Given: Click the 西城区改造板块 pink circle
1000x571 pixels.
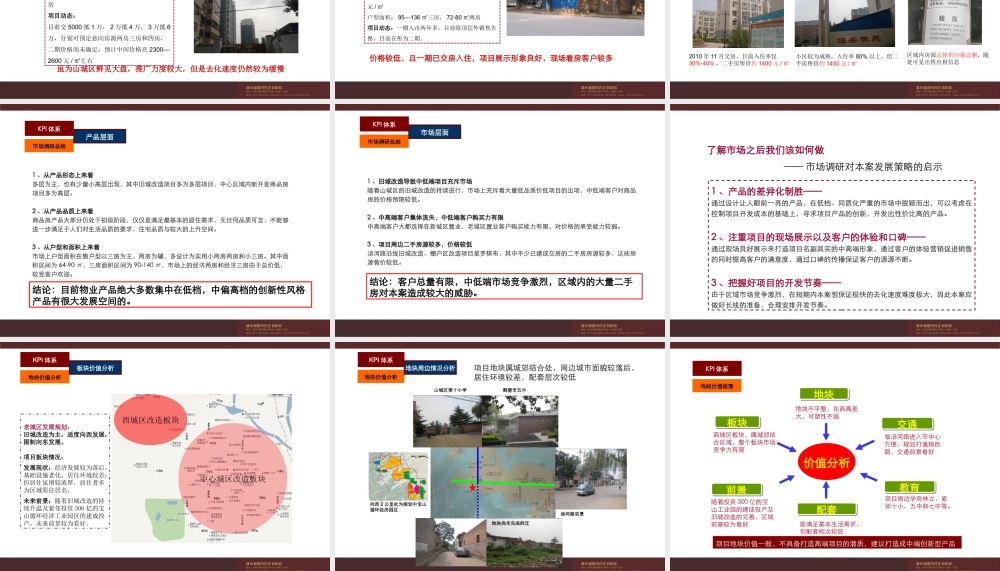Looking at the screenshot, I should click(x=150, y=420).
